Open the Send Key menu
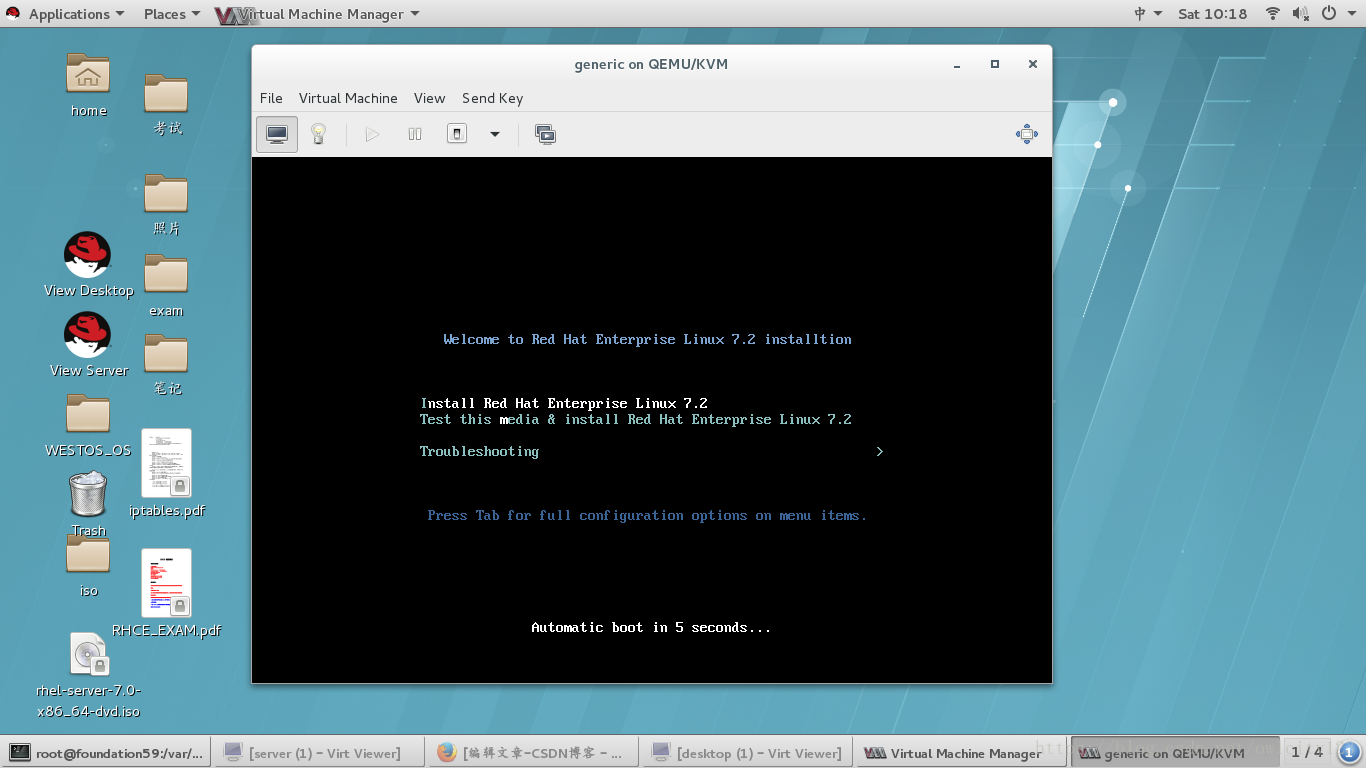The image size is (1366, 768). click(492, 98)
